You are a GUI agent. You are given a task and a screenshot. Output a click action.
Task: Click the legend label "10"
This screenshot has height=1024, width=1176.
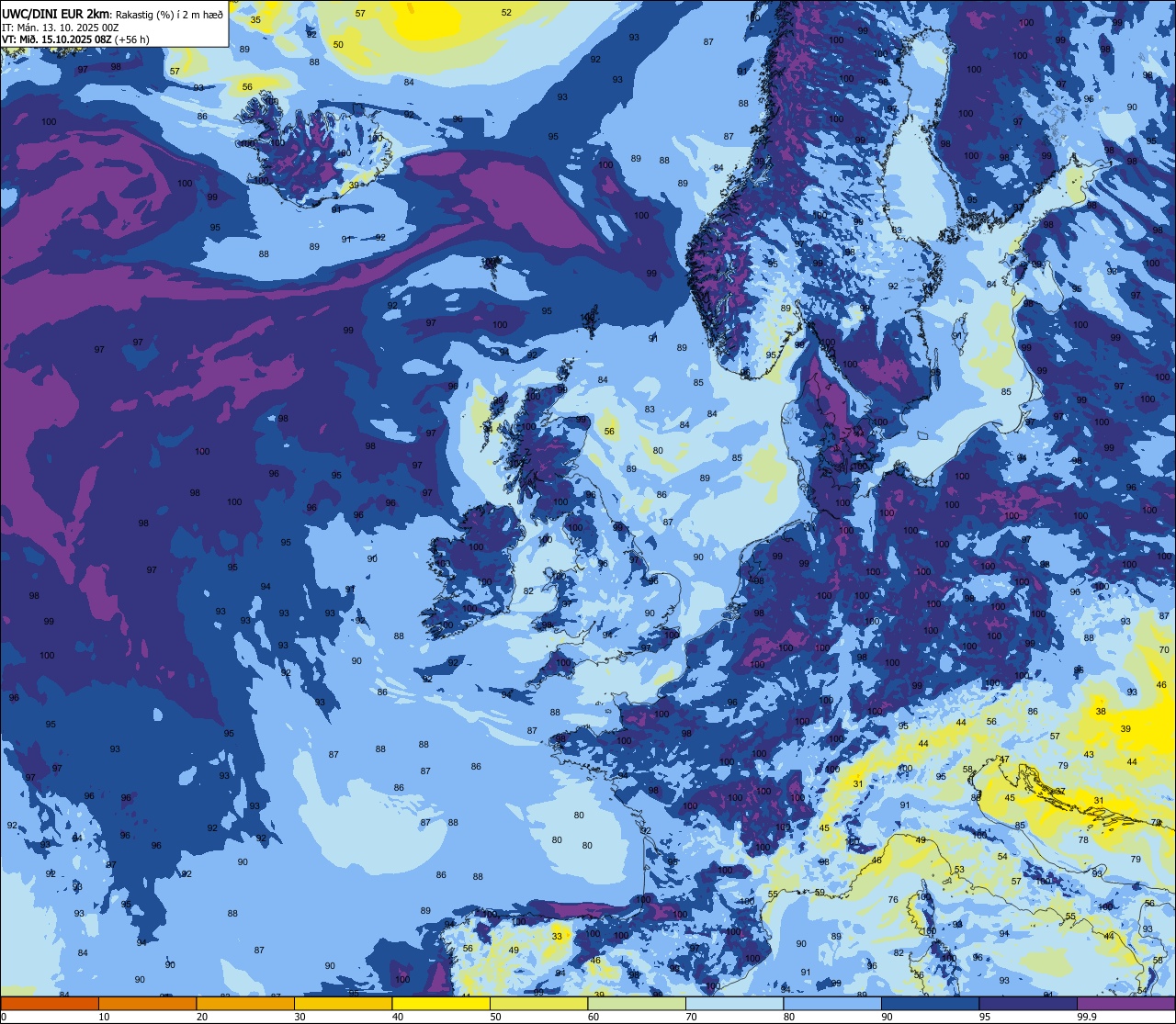click(x=104, y=1017)
